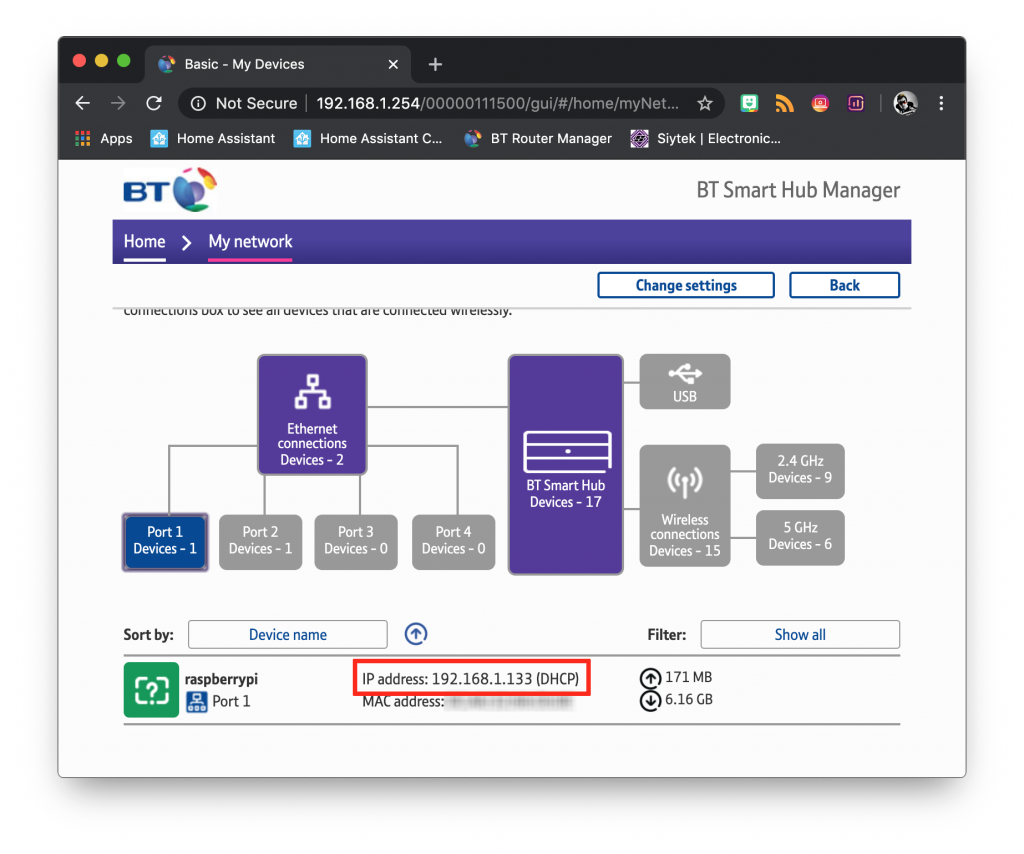Image resolution: width=1024 pixels, height=854 pixels.
Task: Click the purple chart extension icon
Action: click(x=856, y=103)
